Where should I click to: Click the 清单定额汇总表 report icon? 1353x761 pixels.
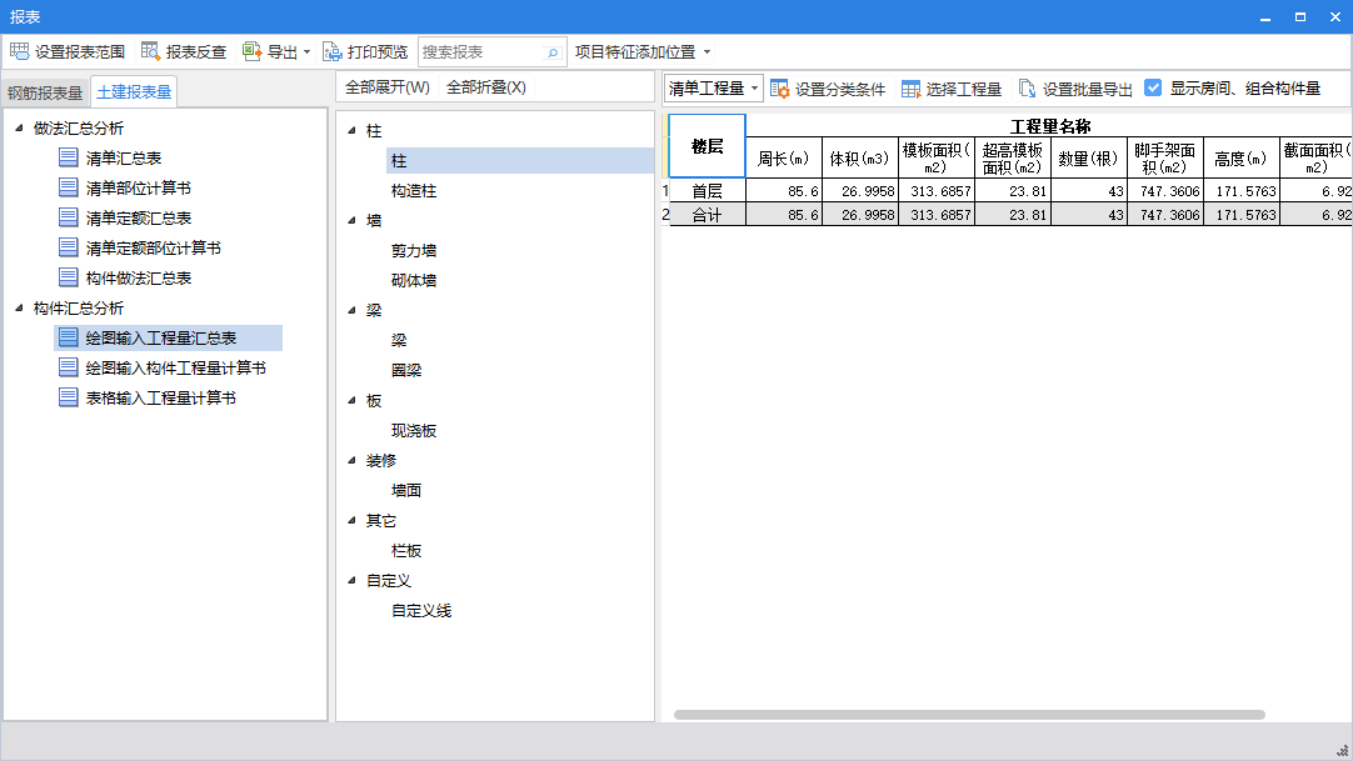click(x=68, y=217)
